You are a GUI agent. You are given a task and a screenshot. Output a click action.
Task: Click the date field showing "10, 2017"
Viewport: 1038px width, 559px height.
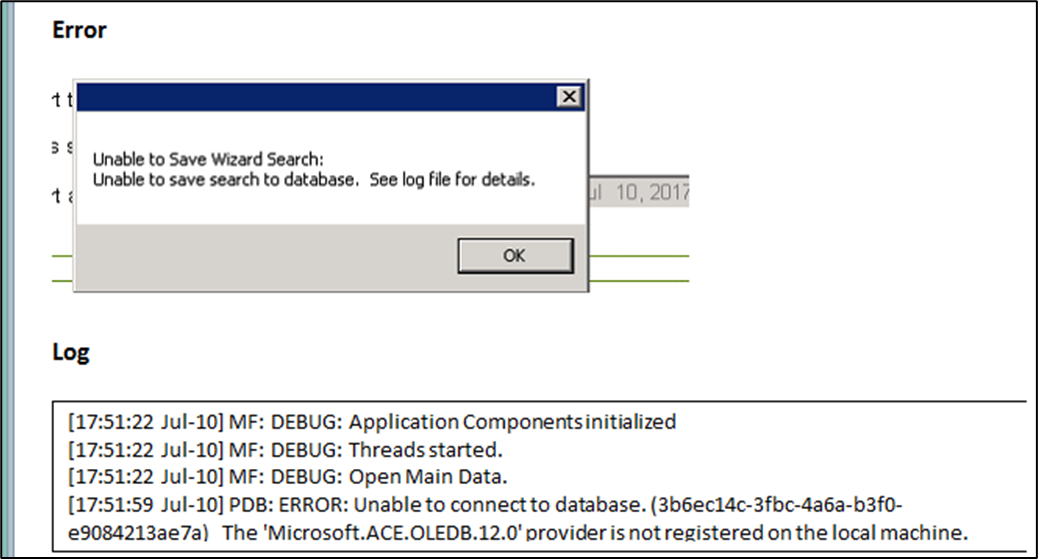tap(642, 191)
